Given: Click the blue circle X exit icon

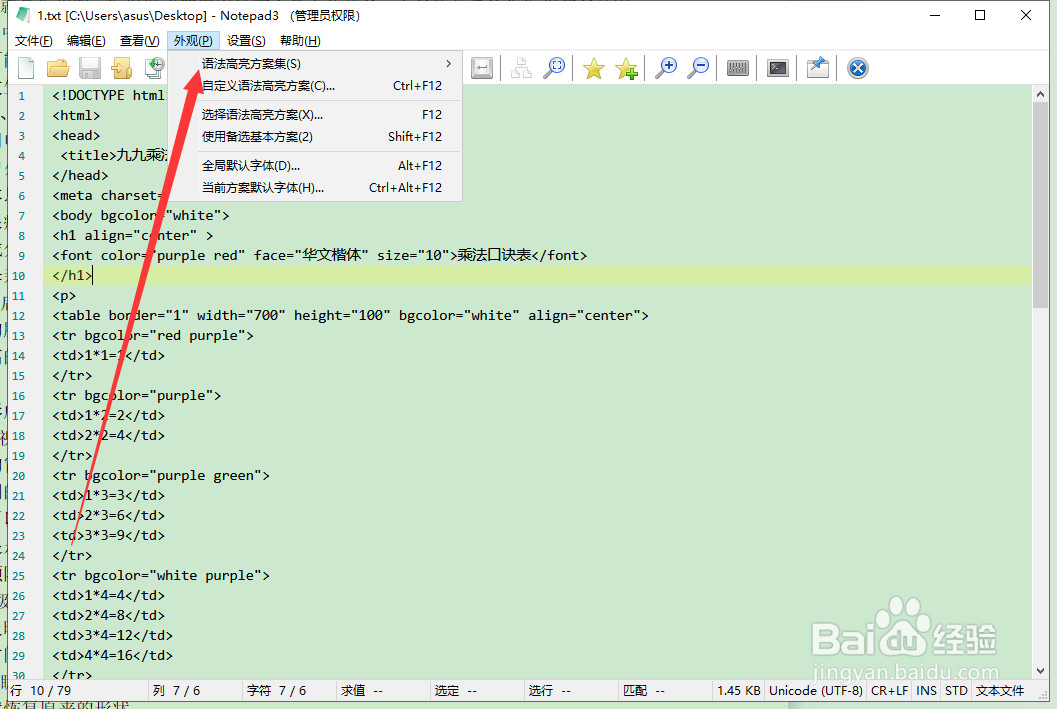Looking at the screenshot, I should tap(857, 68).
